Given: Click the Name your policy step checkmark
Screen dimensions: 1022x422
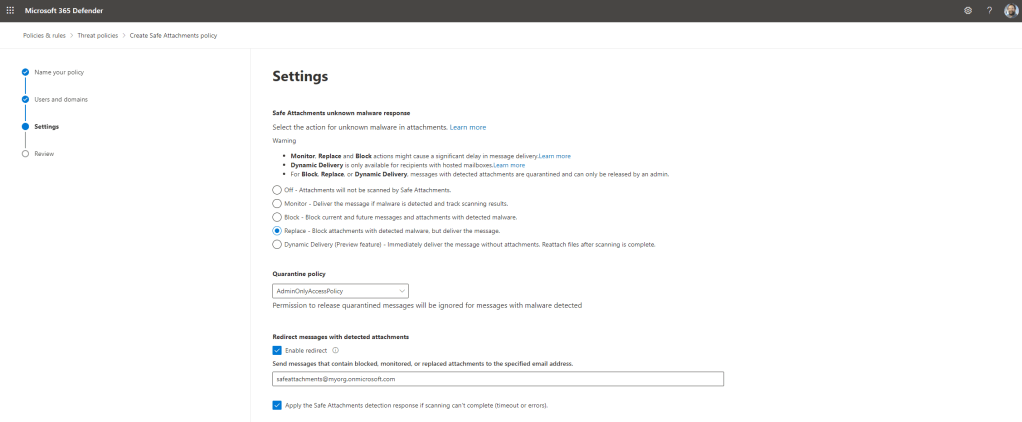Looking at the screenshot, I should coord(25,73).
